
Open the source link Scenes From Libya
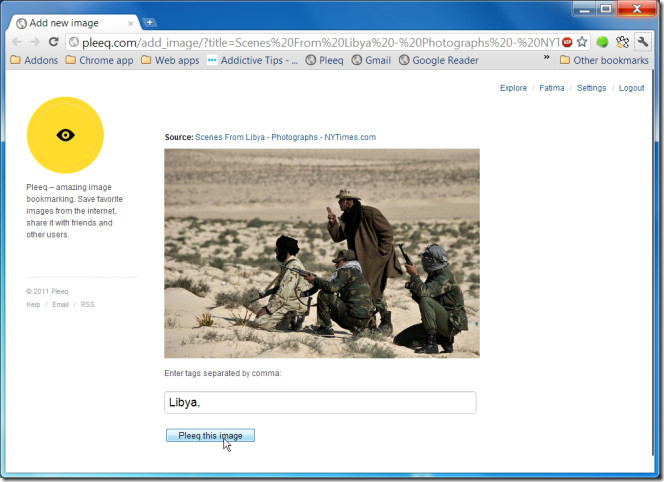click(x=285, y=137)
